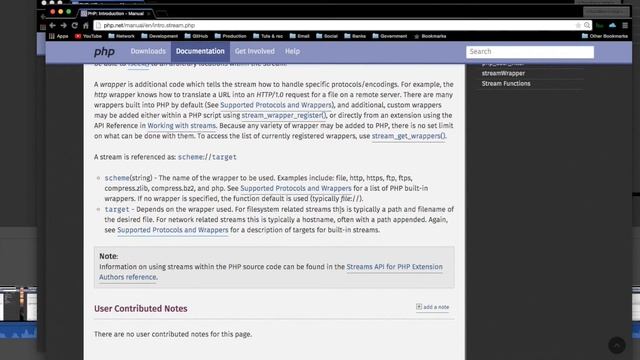Viewport: 640px width, 360px height.
Task: Open Supported Protocols link in scheme bullet
Action: click(x=296, y=188)
